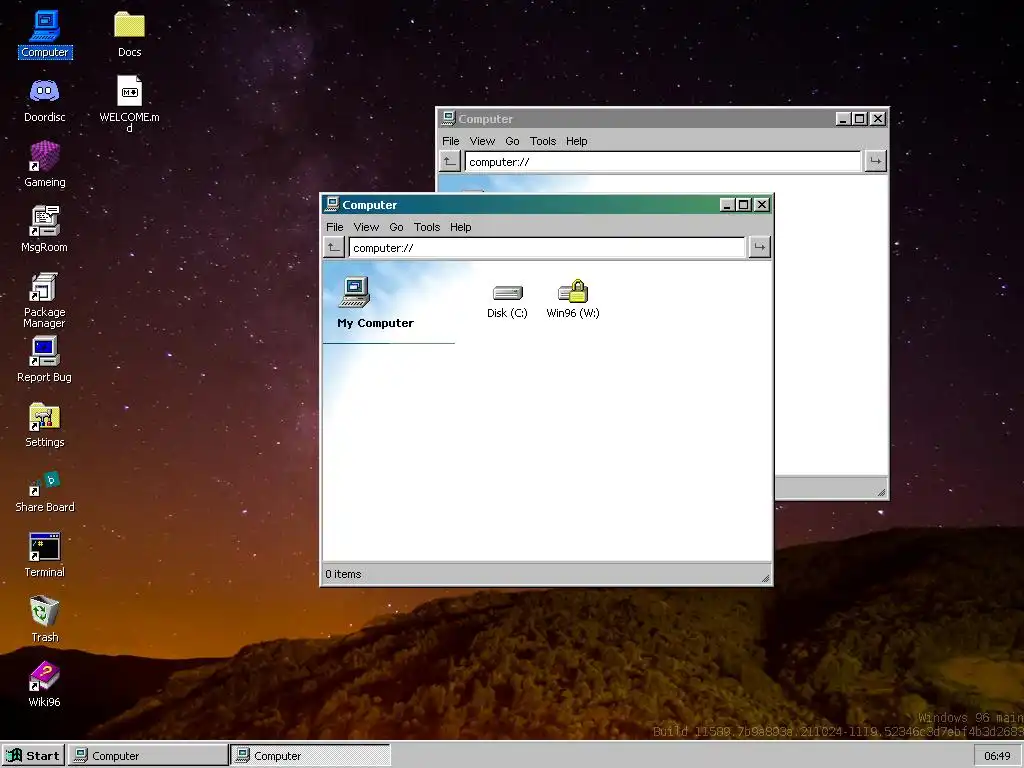Launch the Report Bug shortcut

tap(44, 359)
